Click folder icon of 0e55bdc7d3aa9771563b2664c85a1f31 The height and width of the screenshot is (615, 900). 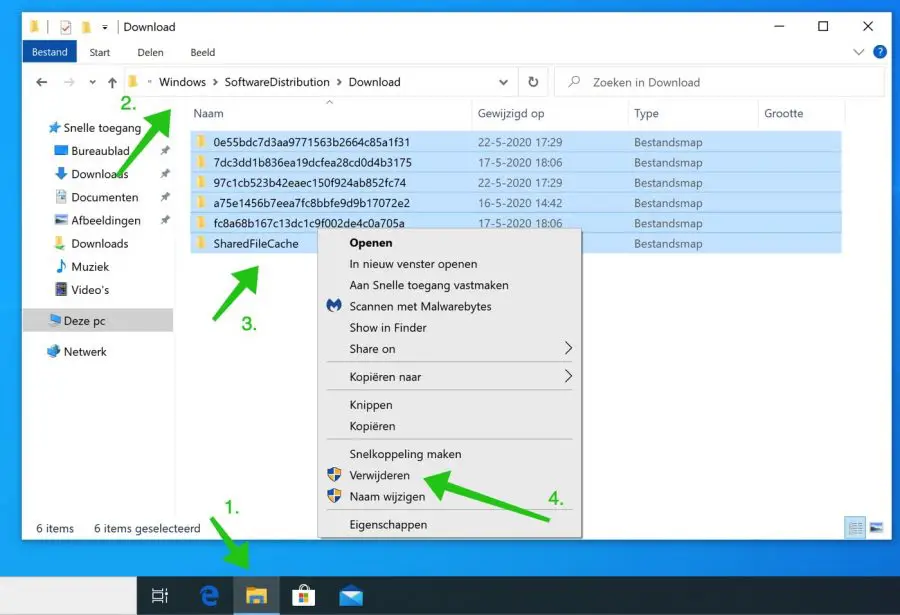pyautogui.click(x=201, y=141)
